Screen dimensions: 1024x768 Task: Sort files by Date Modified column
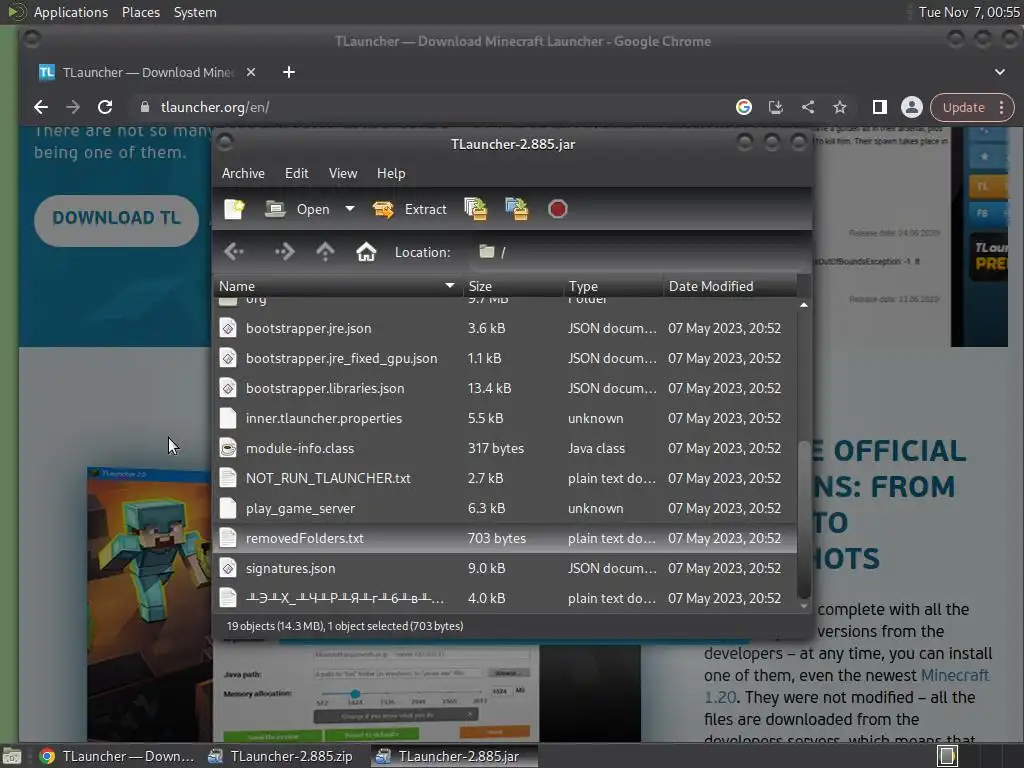click(x=729, y=286)
